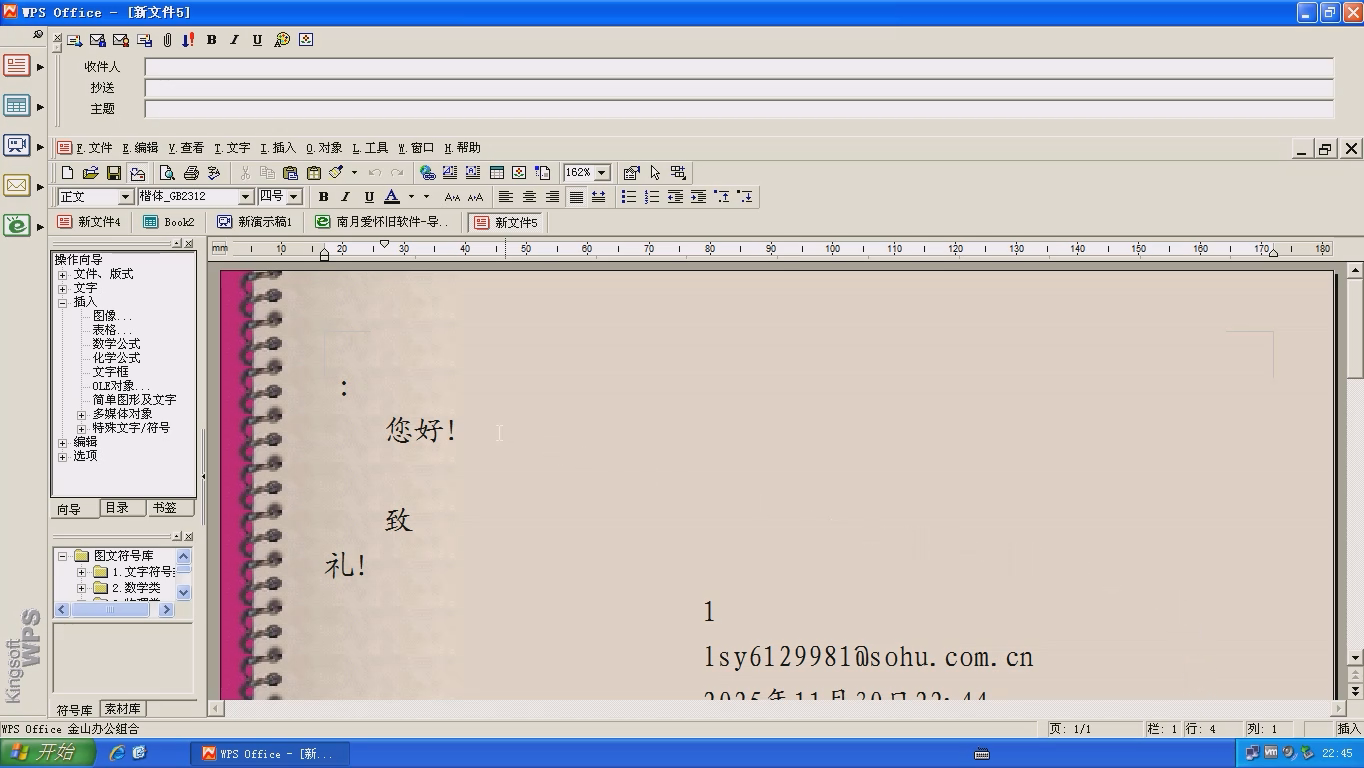Click the select pointer arrow icon in toolbar

coord(655,173)
